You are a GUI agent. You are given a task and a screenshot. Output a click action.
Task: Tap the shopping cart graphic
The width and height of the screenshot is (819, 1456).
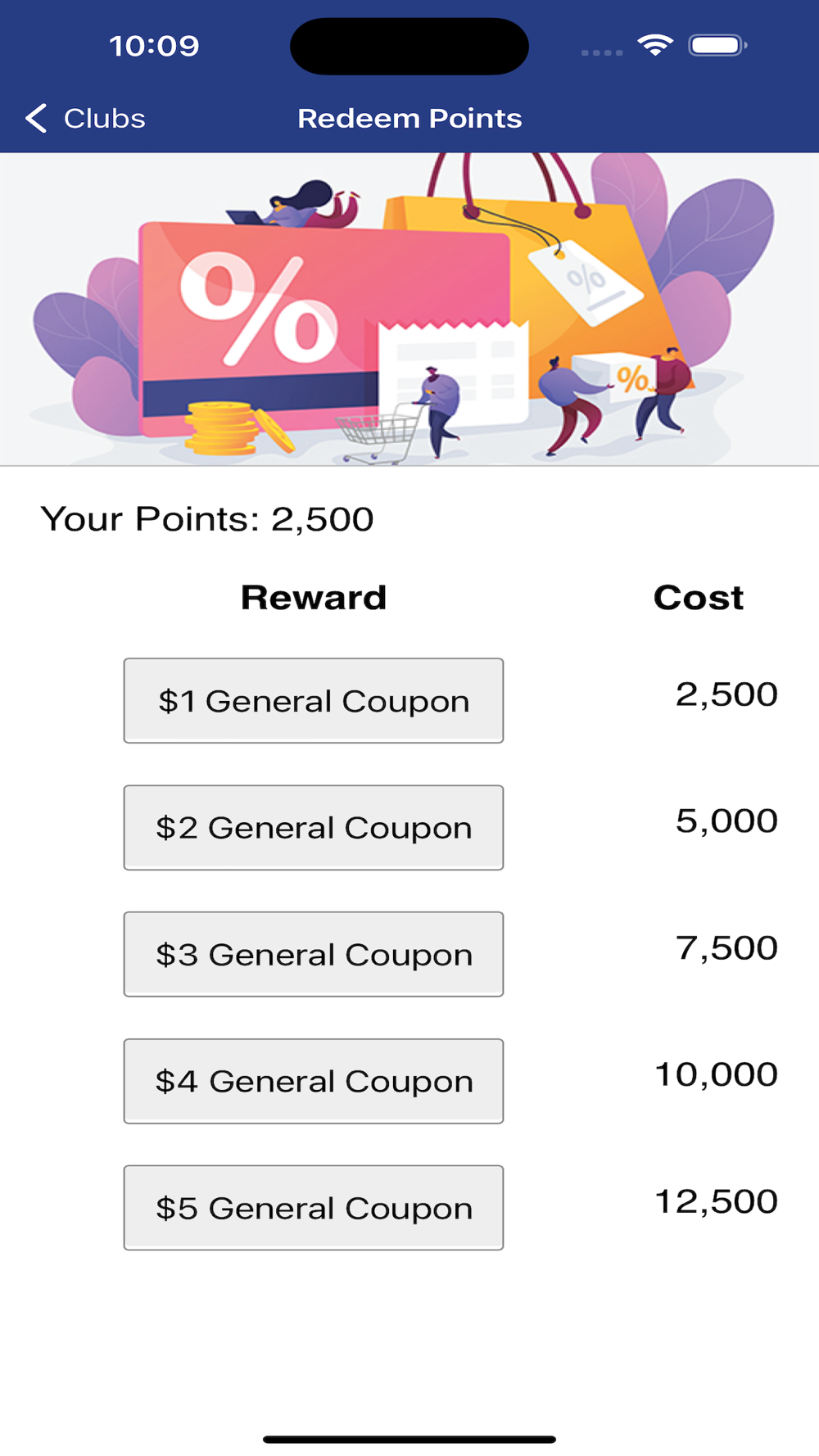coord(379,432)
